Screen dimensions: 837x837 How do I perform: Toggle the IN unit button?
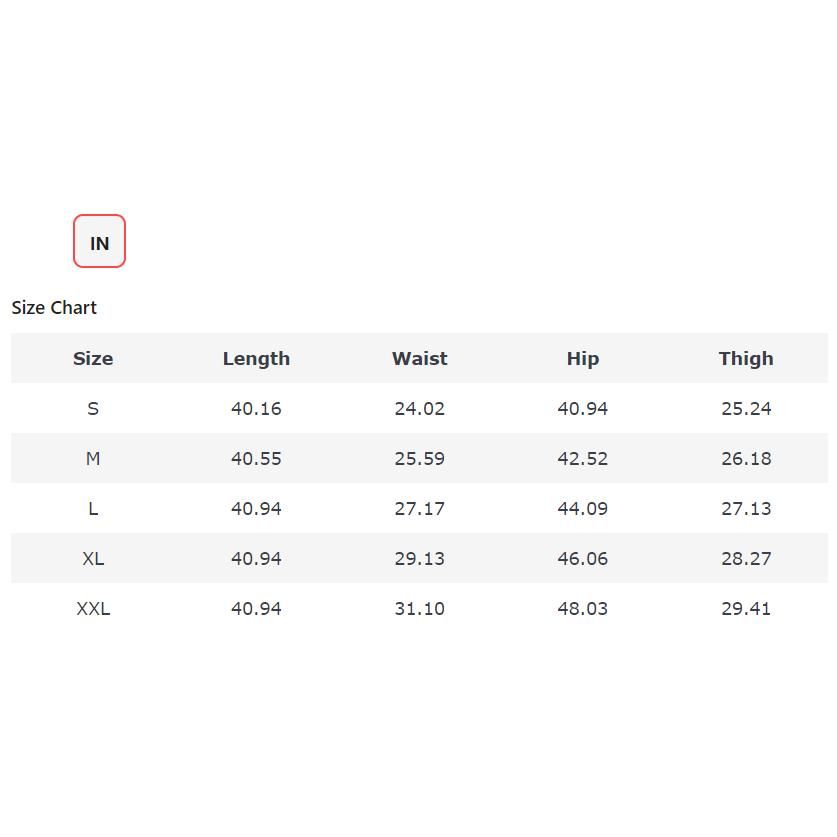(99, 242)
